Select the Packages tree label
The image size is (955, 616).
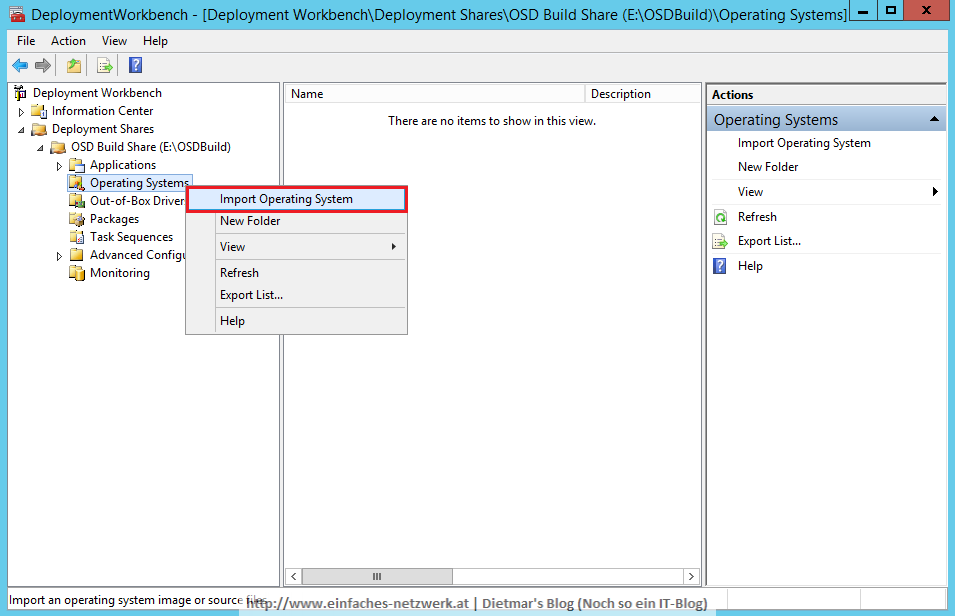pyautogui.click(x=115, y=219)
